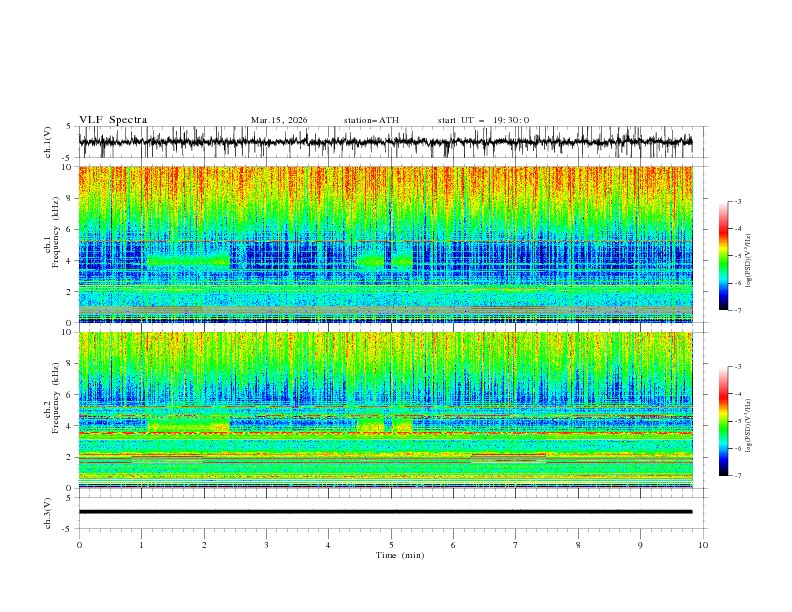Click the '9' tick on the time axis
This screenshot has width=792, height=612.
click(640, 545)
